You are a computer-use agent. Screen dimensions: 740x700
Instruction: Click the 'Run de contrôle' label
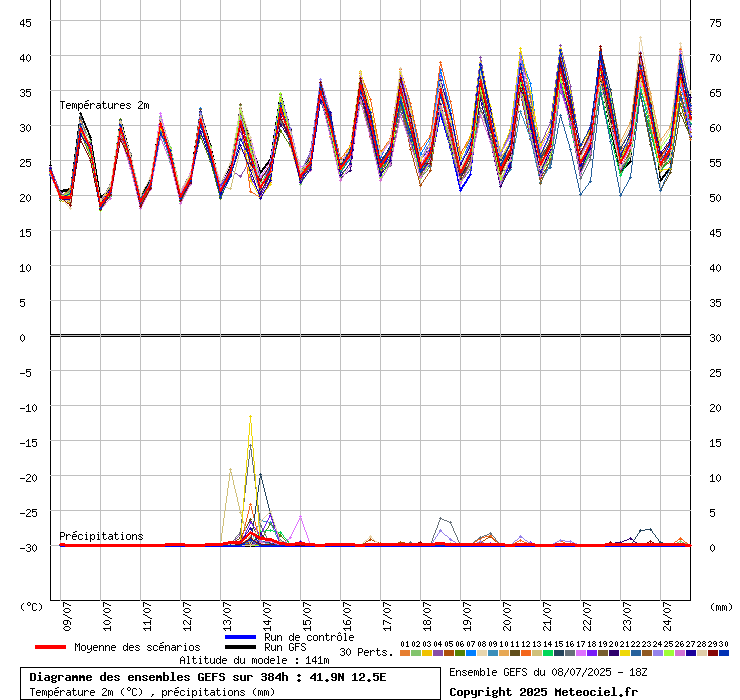point(309,637)
